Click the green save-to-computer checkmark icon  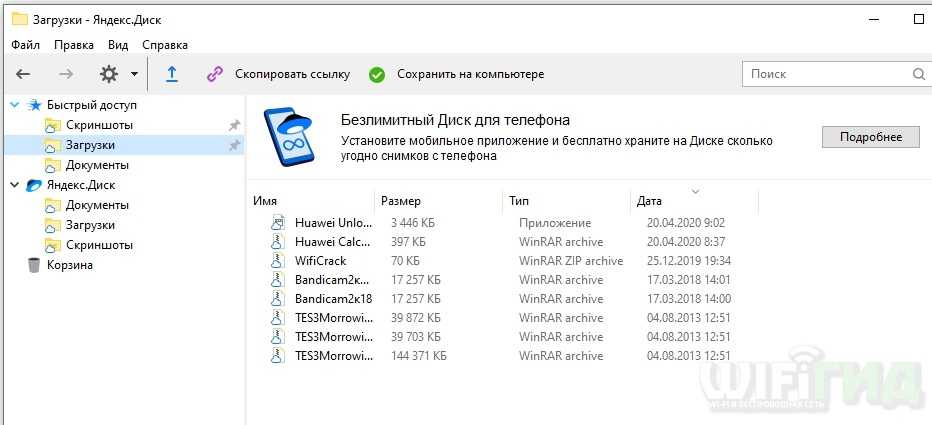coord(377,74)
